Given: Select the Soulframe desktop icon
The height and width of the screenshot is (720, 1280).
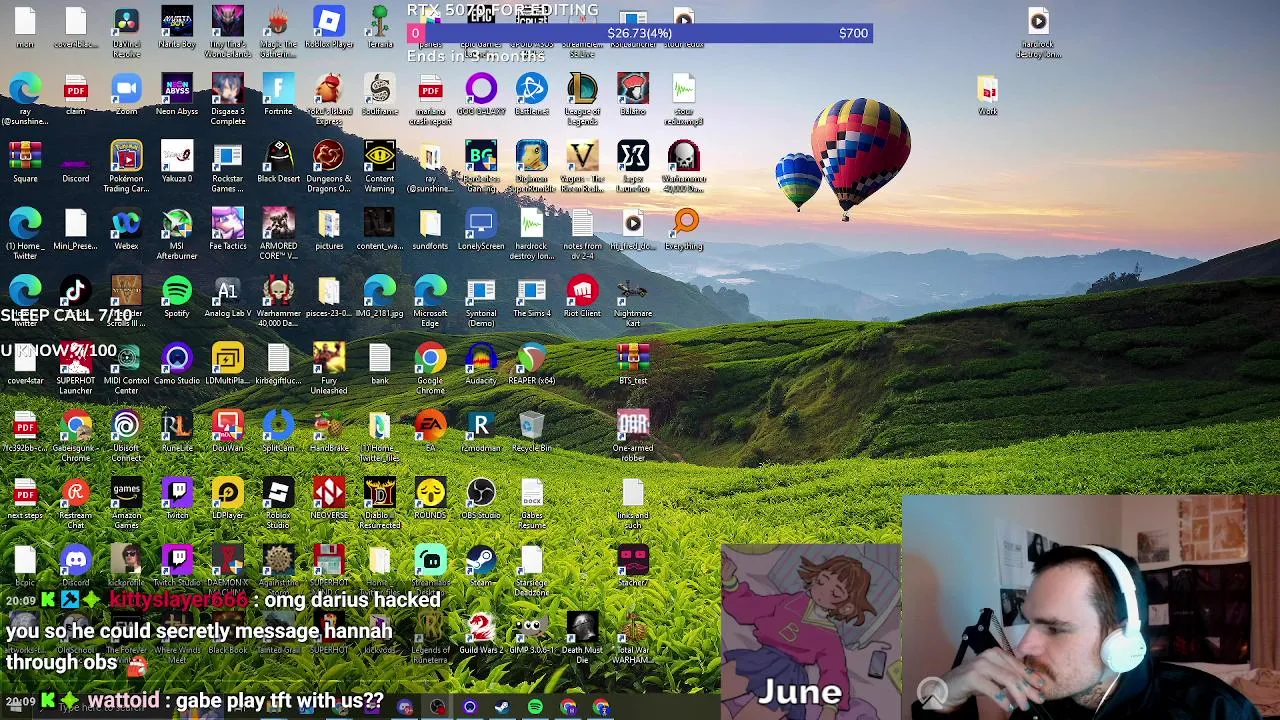Looking at the screenshot, I should click(x=380, y=95).
